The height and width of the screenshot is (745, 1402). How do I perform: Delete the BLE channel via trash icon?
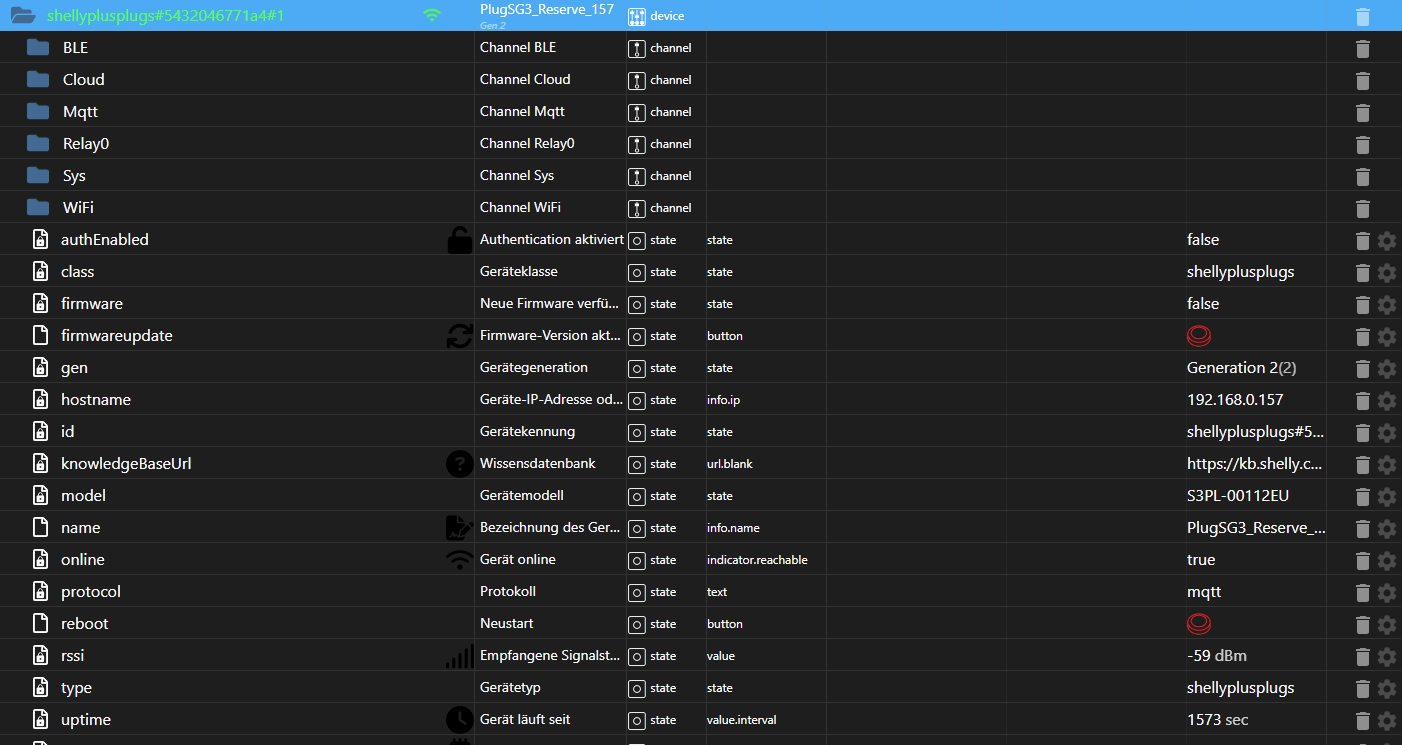pos(1362,48)
